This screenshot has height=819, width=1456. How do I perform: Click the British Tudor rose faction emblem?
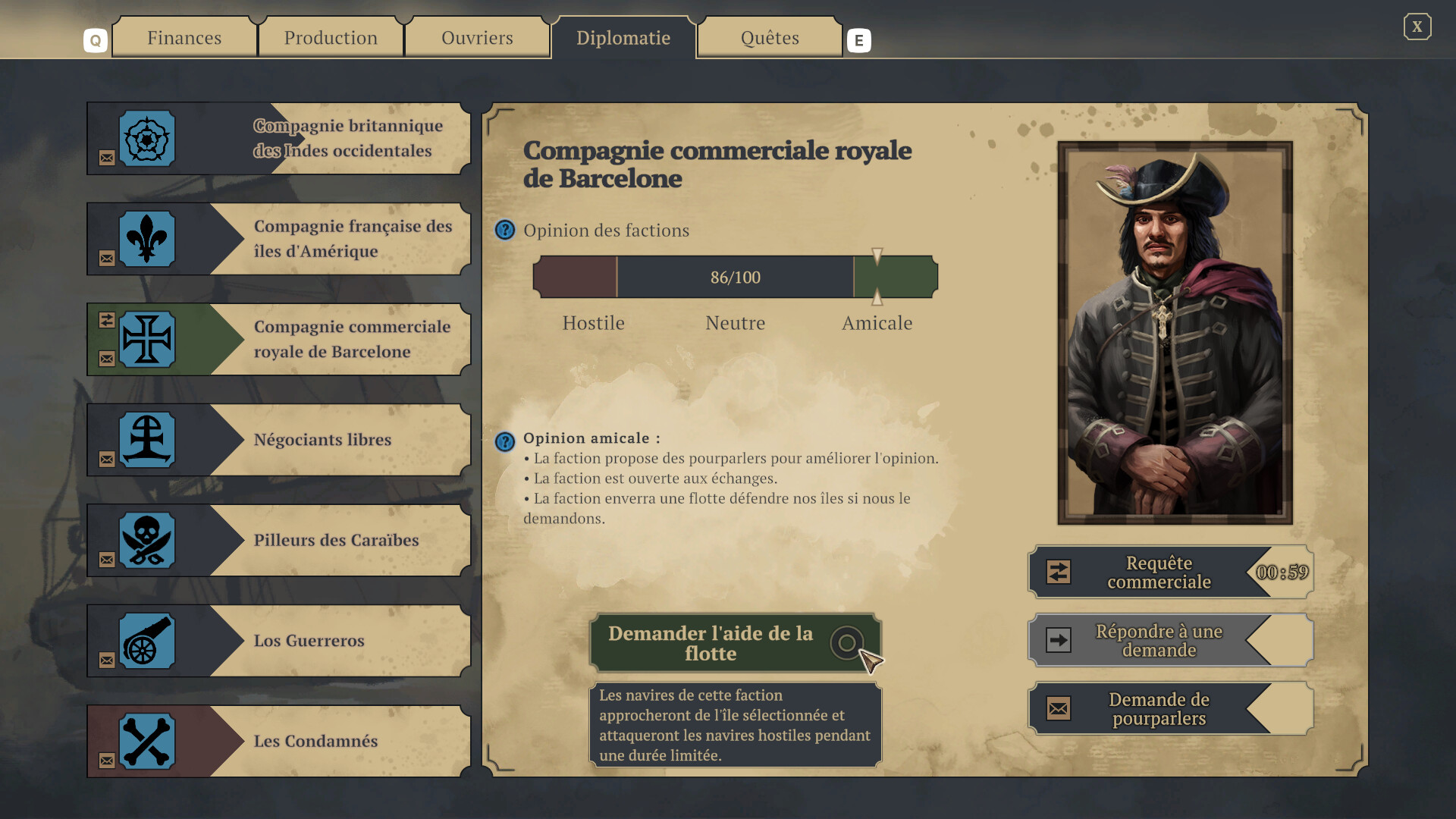[x=147, y=140]
